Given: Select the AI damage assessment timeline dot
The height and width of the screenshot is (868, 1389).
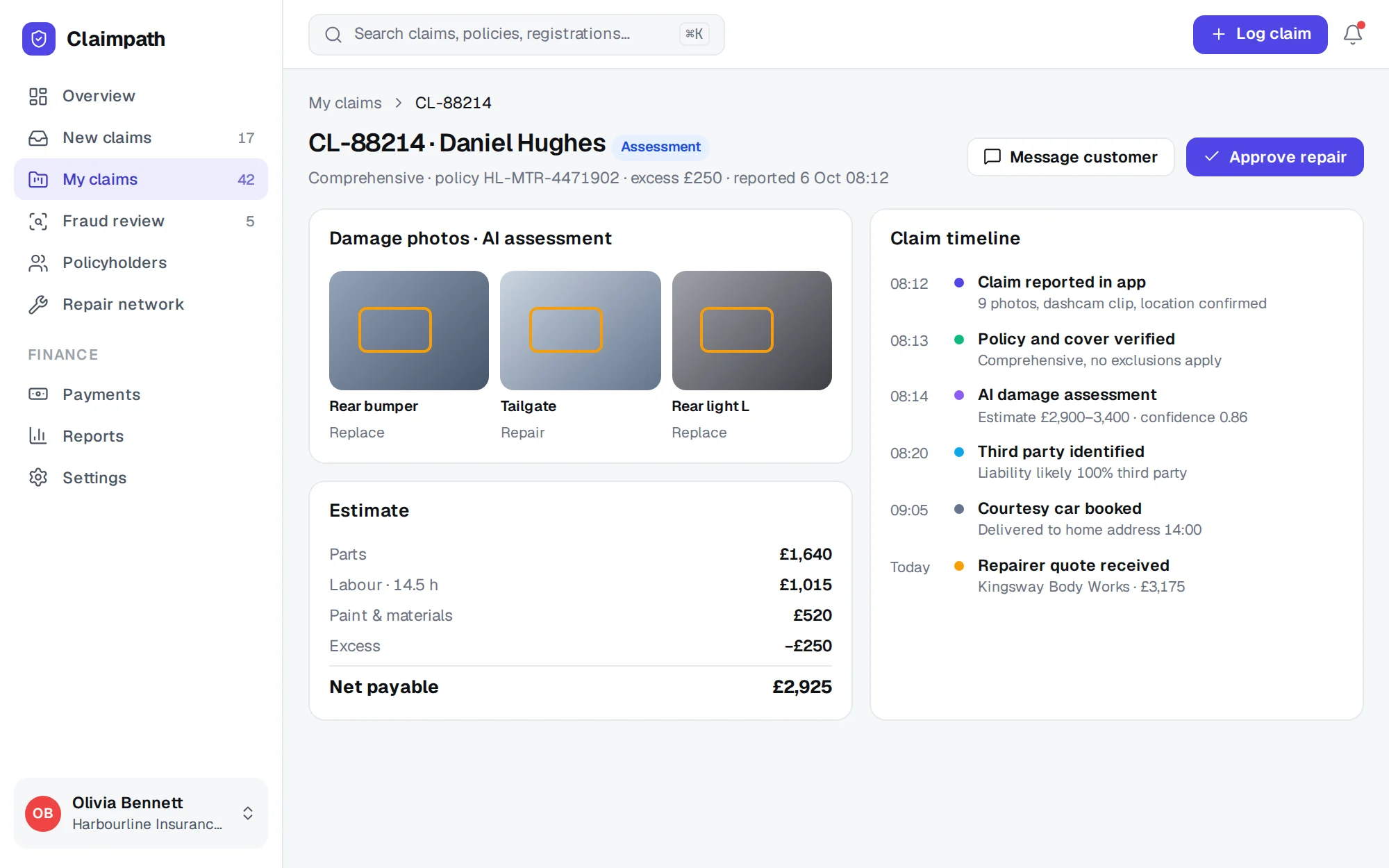Looking at the screenshot, I should click(959, 395).
